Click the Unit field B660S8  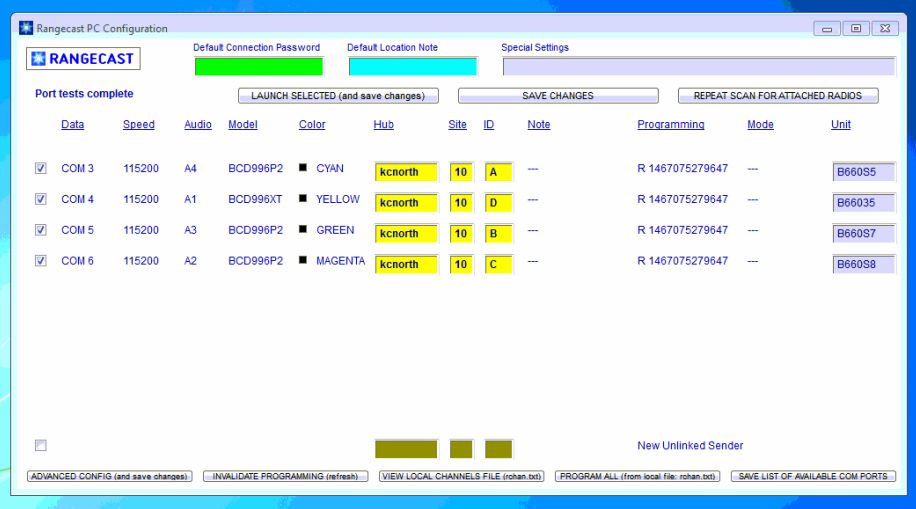tap(863, 264)
